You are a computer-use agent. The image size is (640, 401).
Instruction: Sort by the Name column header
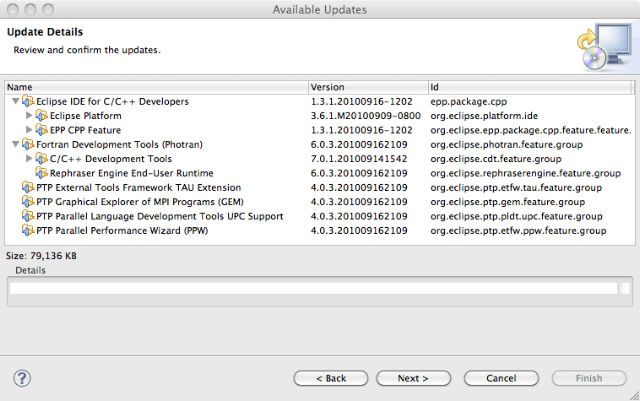point(156,87)
